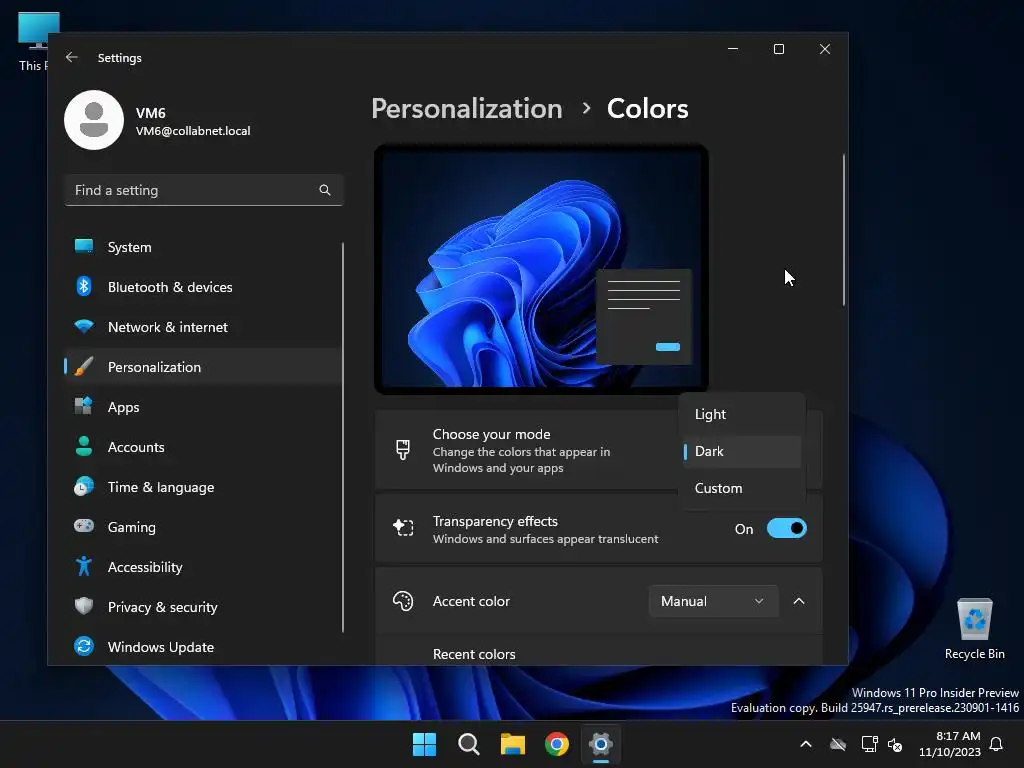Open System settings category

(x=202, y=247)
